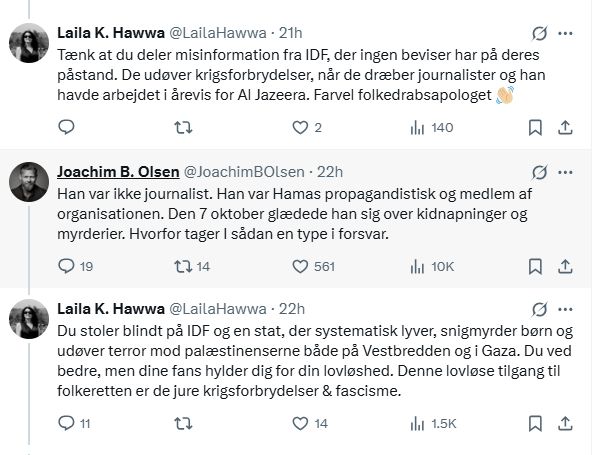
Task: Open more options on Joachim B. Olsen's tweet
Action: [x=565, y=172]
